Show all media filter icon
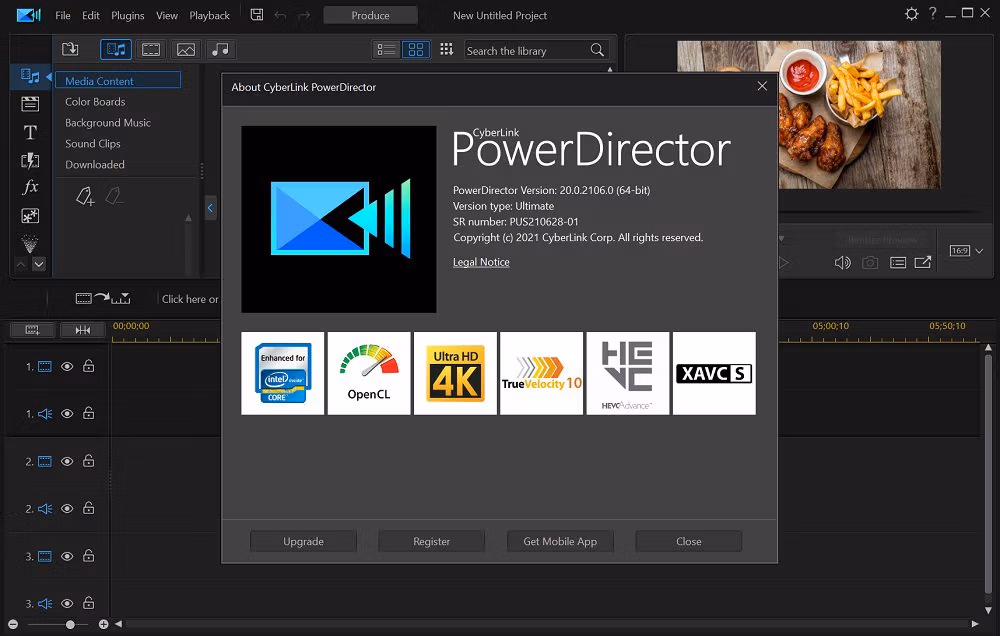1000x636 pixels. tap(116, 49)
